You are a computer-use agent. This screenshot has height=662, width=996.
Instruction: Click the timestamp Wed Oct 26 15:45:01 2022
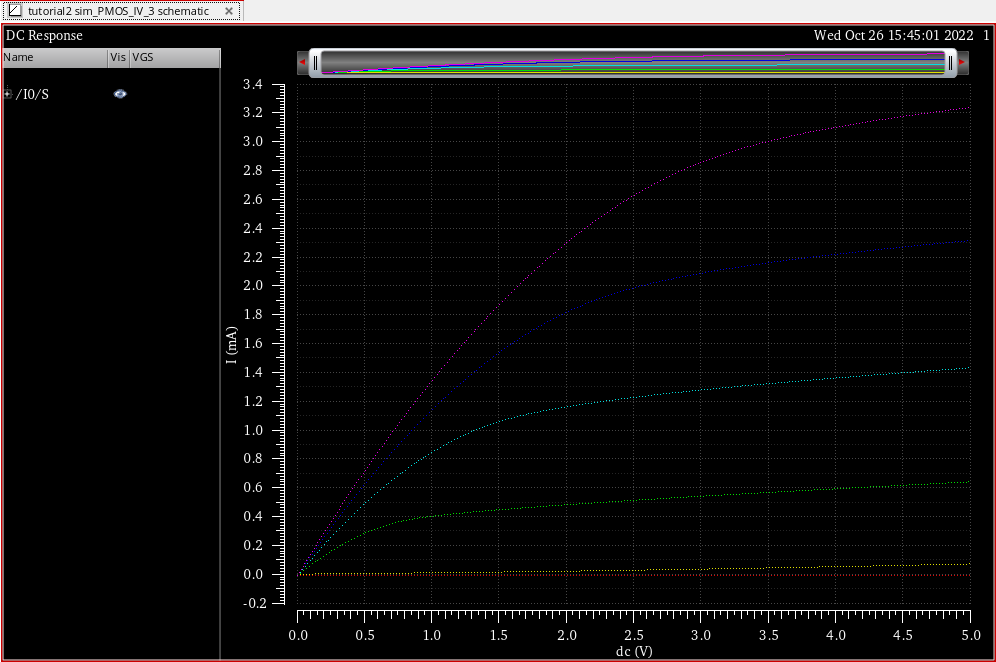pos(893,36)
